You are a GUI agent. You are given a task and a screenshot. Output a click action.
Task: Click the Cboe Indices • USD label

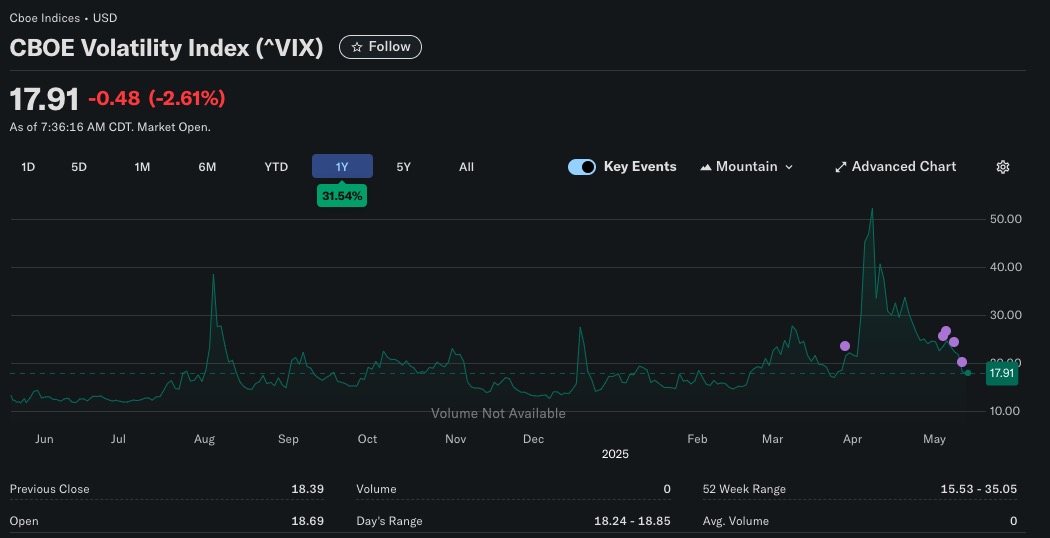[x=63, y=18]
